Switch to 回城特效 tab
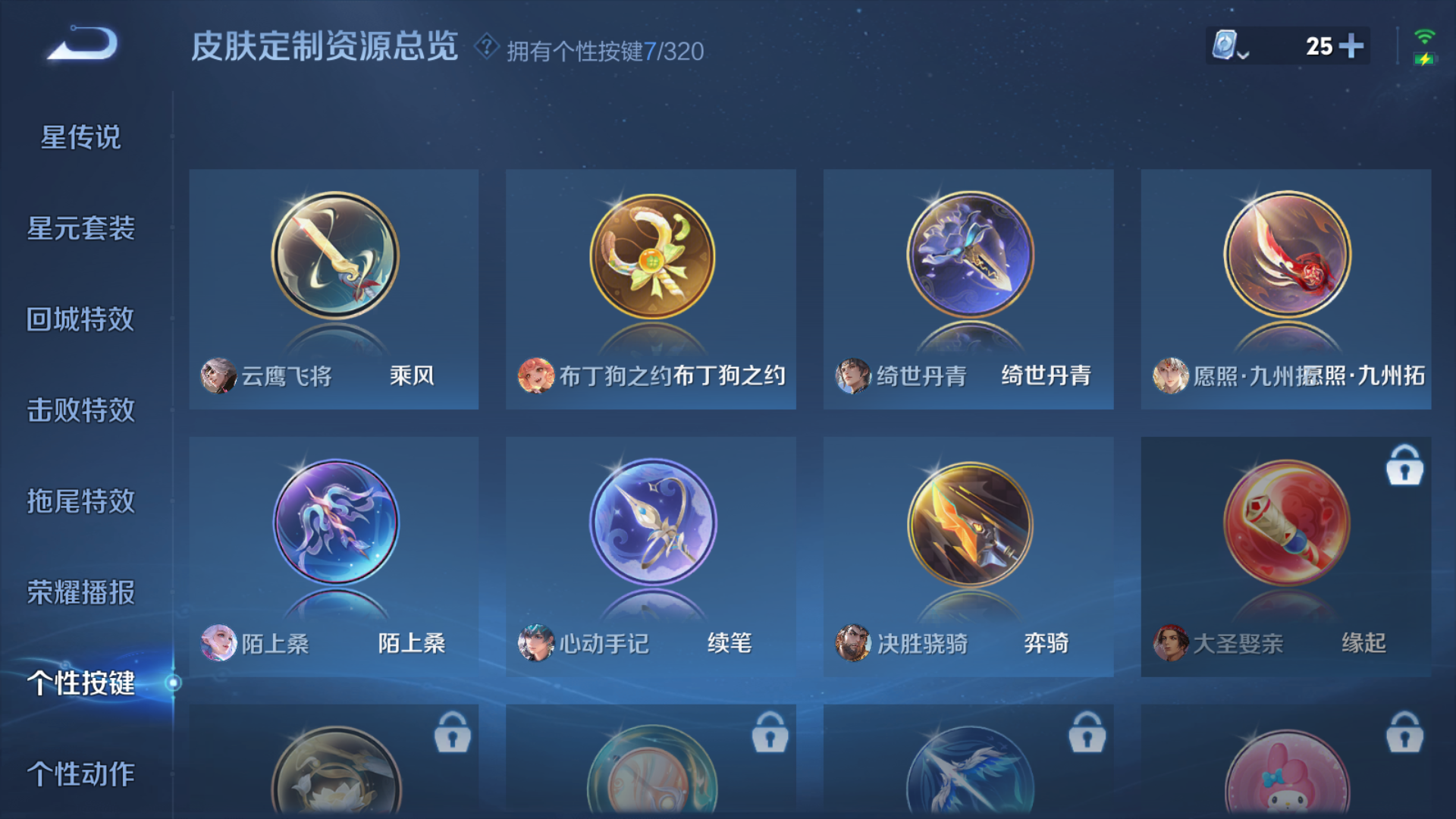Image resolution: width=1456 pixels, height=819 pixels. pyautogui.click(x=80, y=319)
